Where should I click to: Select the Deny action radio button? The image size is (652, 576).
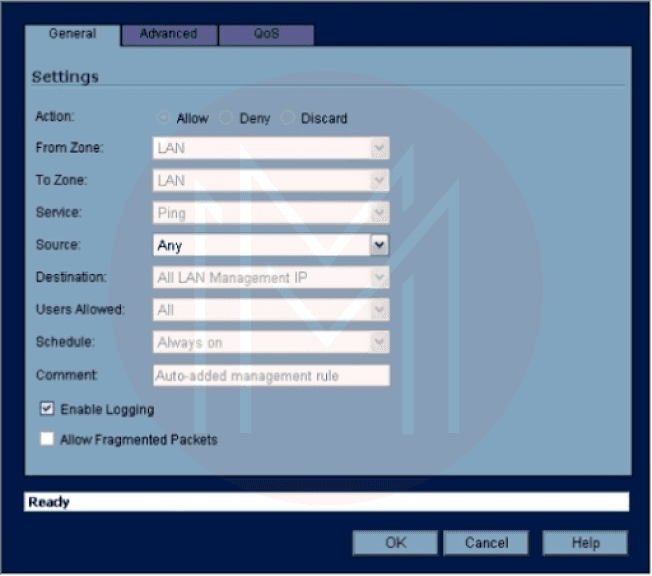227,118
